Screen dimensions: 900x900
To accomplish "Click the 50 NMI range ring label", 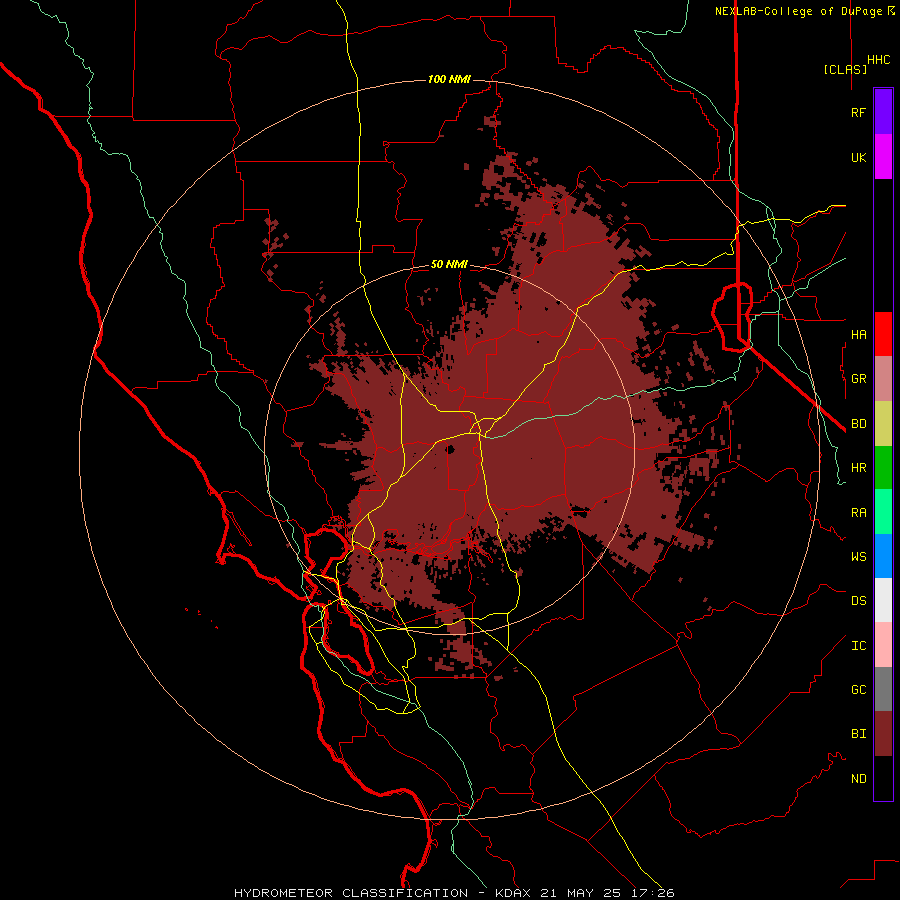I will coord(449,264).
